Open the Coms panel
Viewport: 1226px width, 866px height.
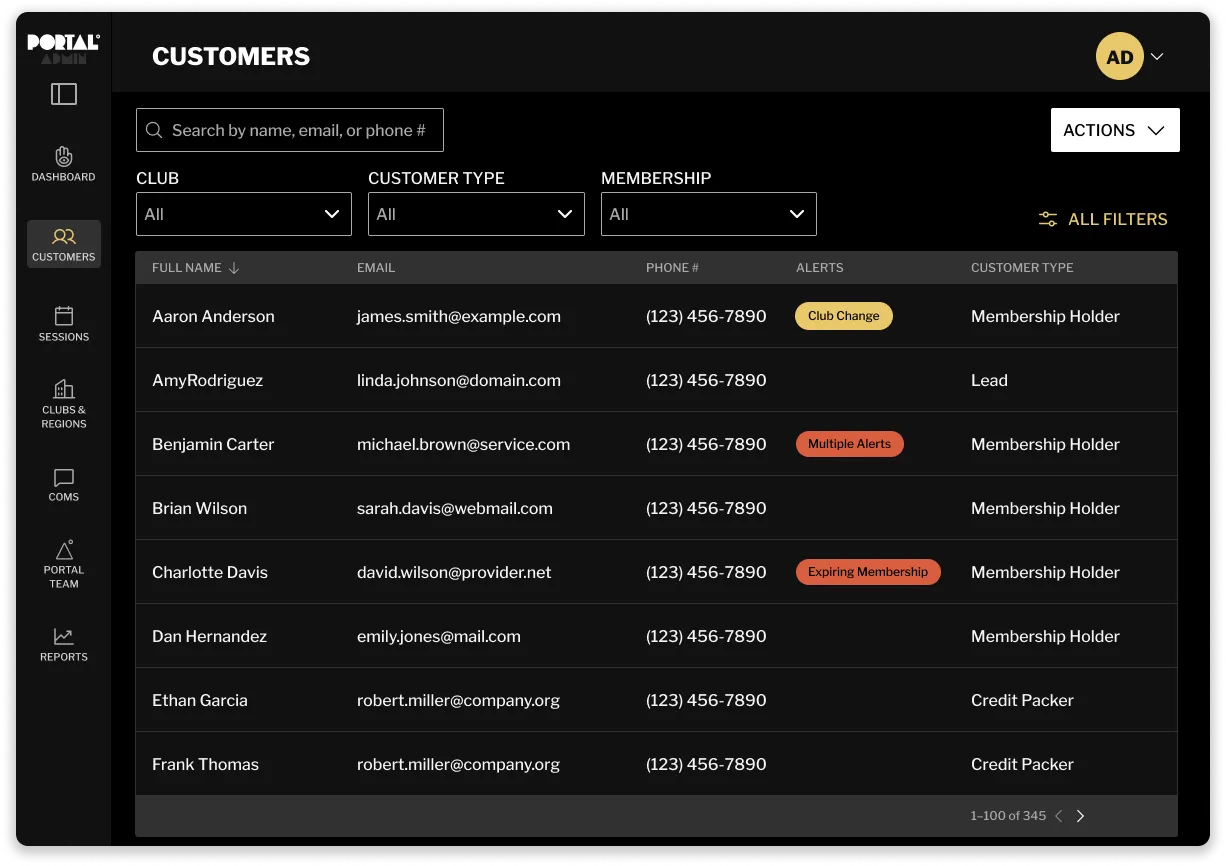tap(63, 486)
